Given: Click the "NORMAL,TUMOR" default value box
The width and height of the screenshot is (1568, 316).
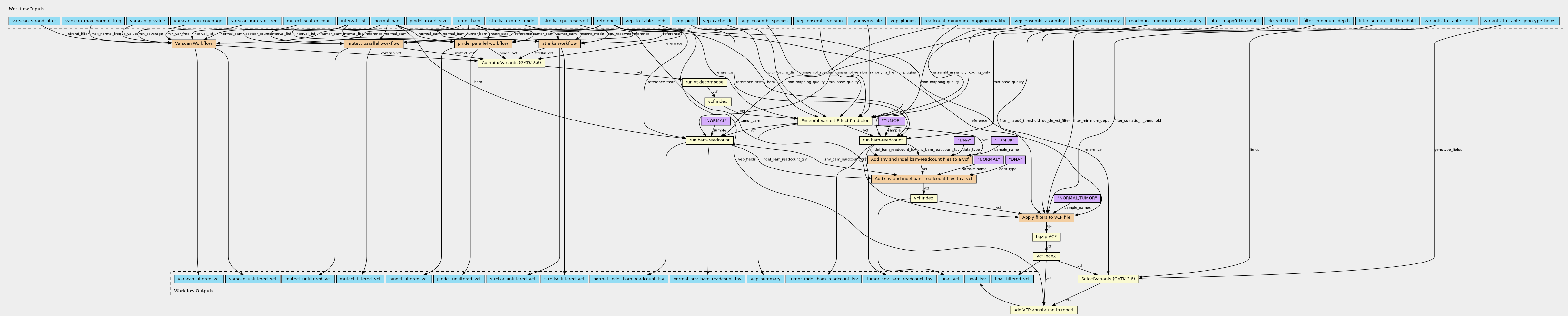Looking at the screenshot, I should pyautogui.click(x=1077, y=198).
